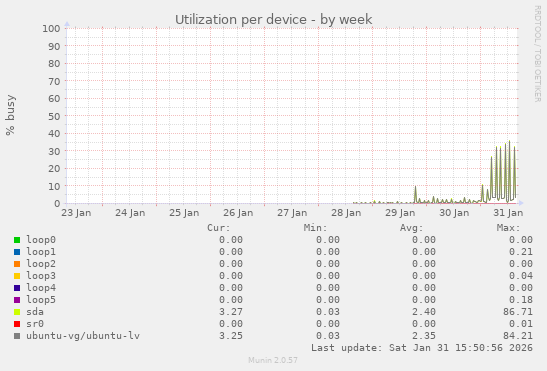
Task: Click the yellow loop3 legend swatch
Action: tap(17, 276)
